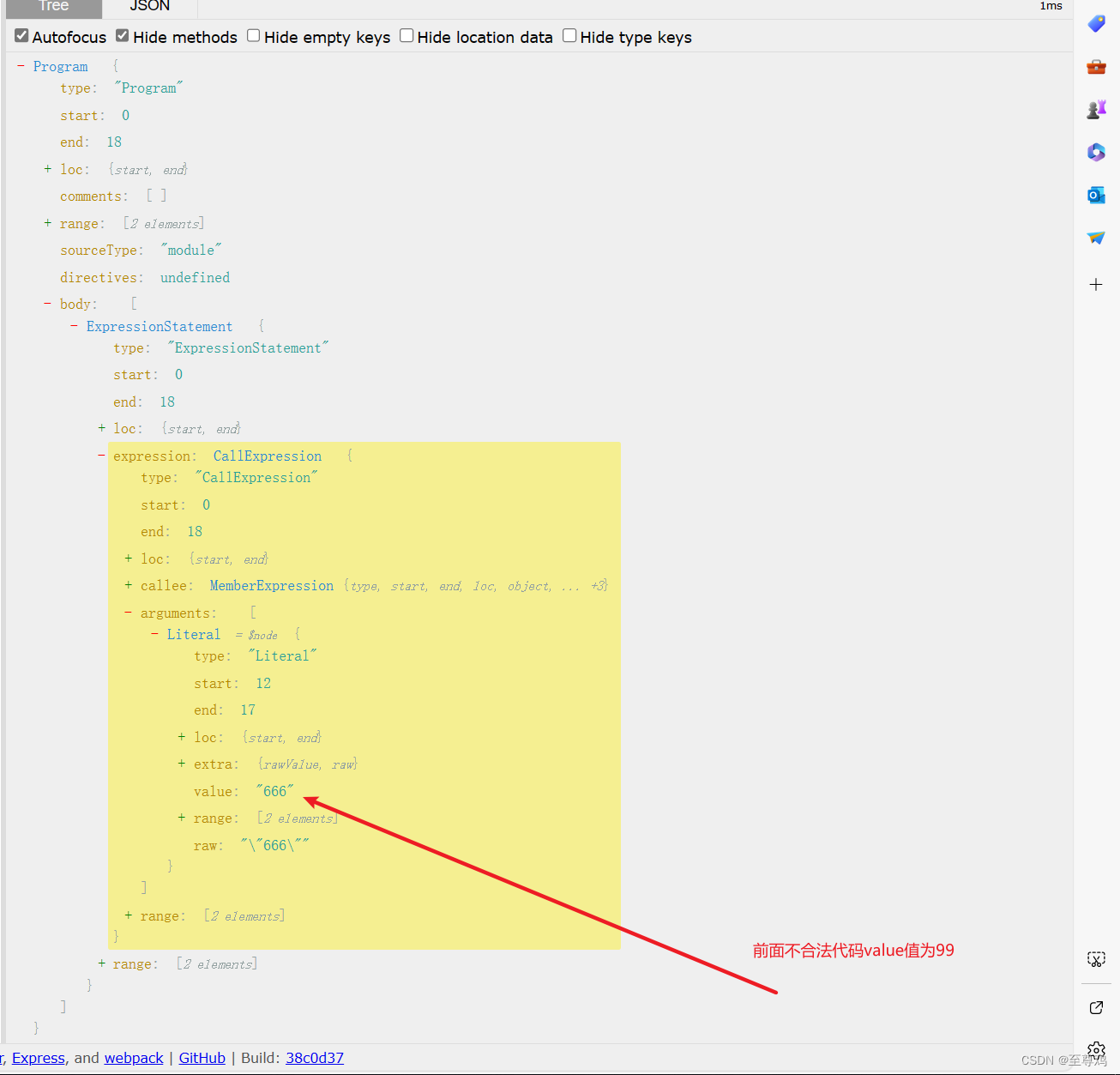Screen dimensions: 1120x1075
Task: Expand Program loc property
Action: [48, 169]
